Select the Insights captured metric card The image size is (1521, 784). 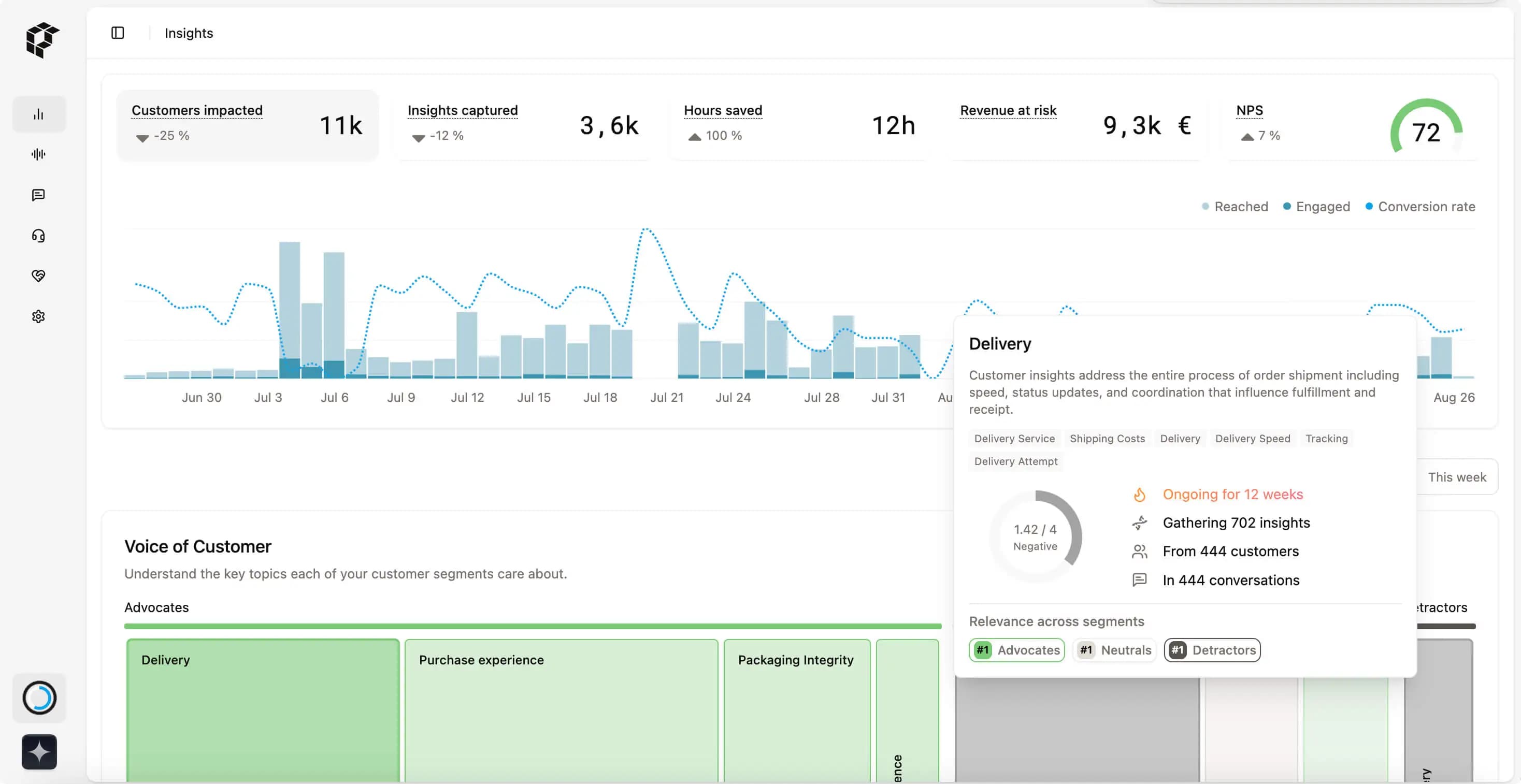pos(523,125)
